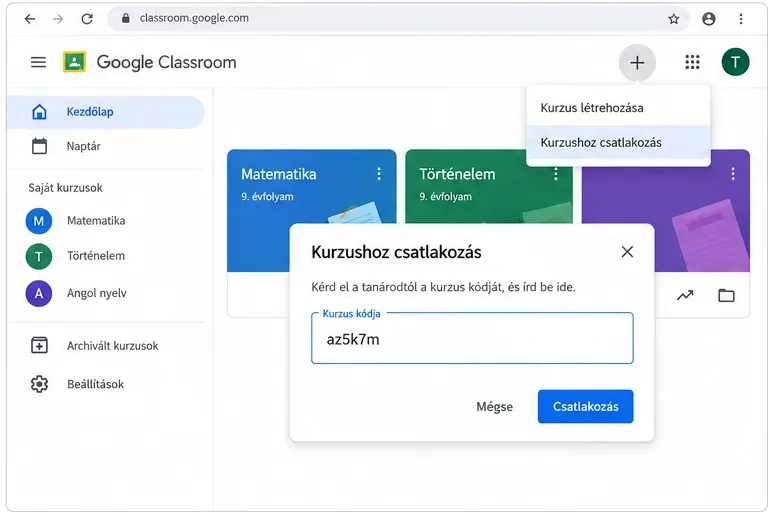
Task: Click the Naptár calendar icon
Action: (39, 146)
